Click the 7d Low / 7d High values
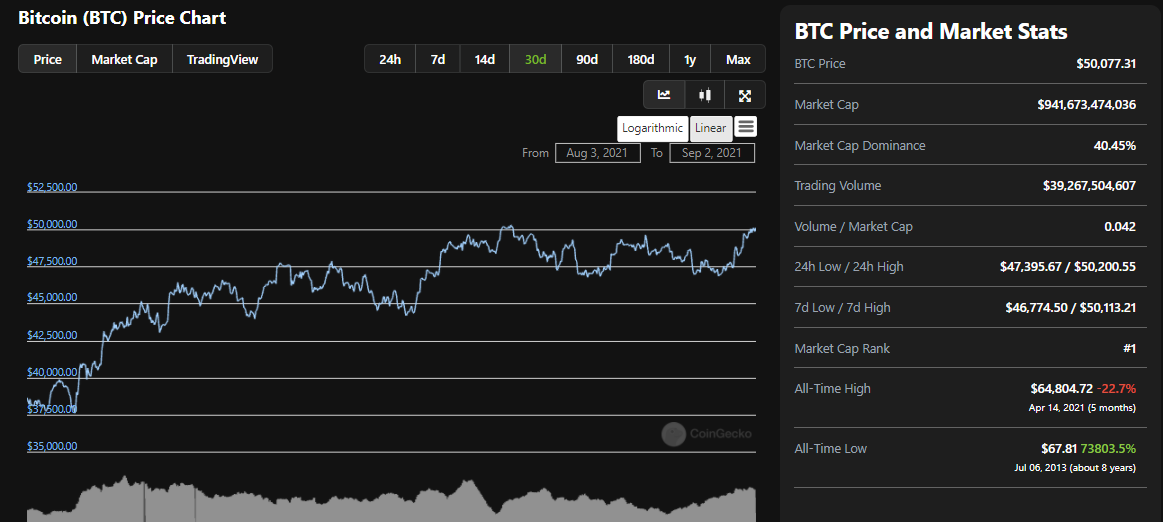Screen dimensions: 1163x522 point(1070,307)
